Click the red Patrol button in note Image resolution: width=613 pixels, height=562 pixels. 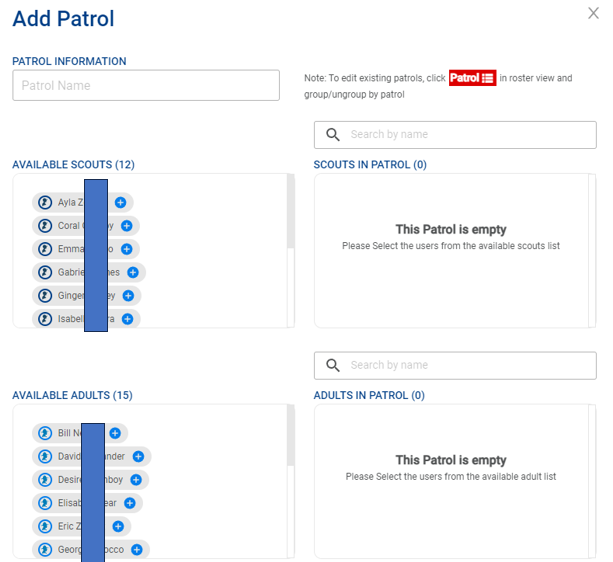pyautogui.click(x=472, y=78)
